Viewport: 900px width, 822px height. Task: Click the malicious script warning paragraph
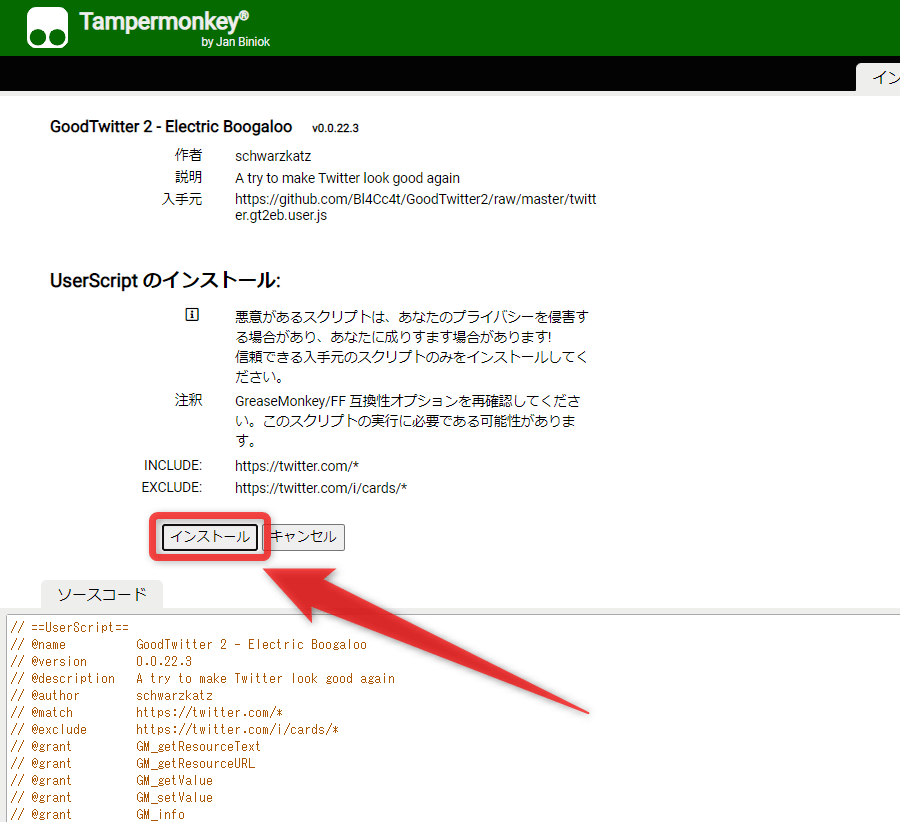[x=412, y=347]
